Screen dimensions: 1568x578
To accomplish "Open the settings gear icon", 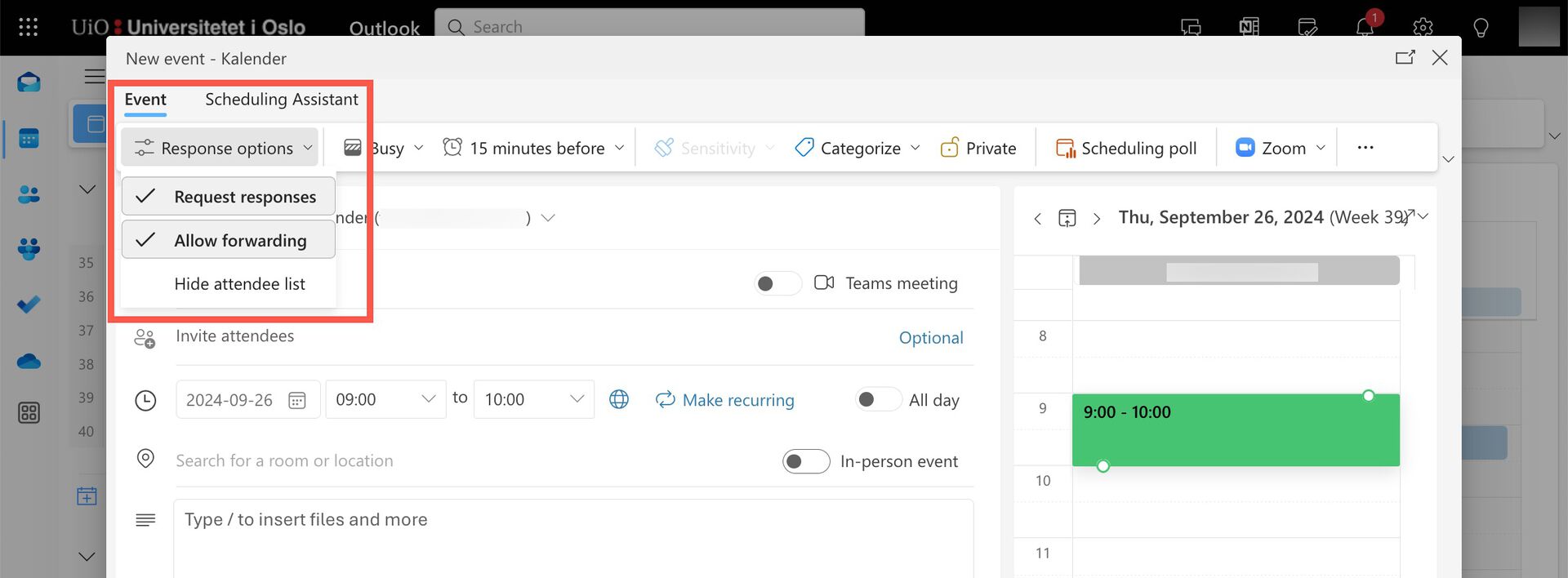I will tap(1423, 27).
